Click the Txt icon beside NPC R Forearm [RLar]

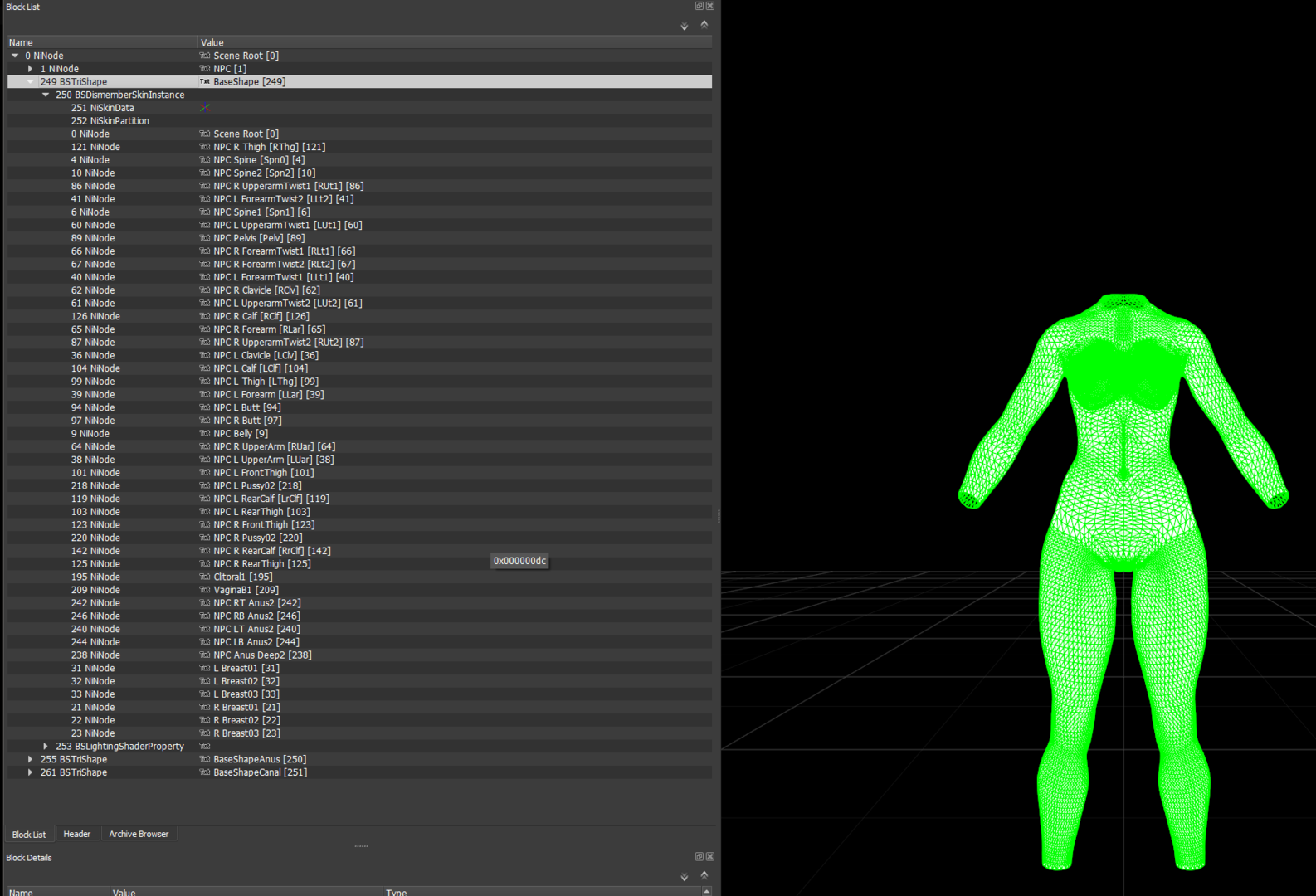(205, 329)
